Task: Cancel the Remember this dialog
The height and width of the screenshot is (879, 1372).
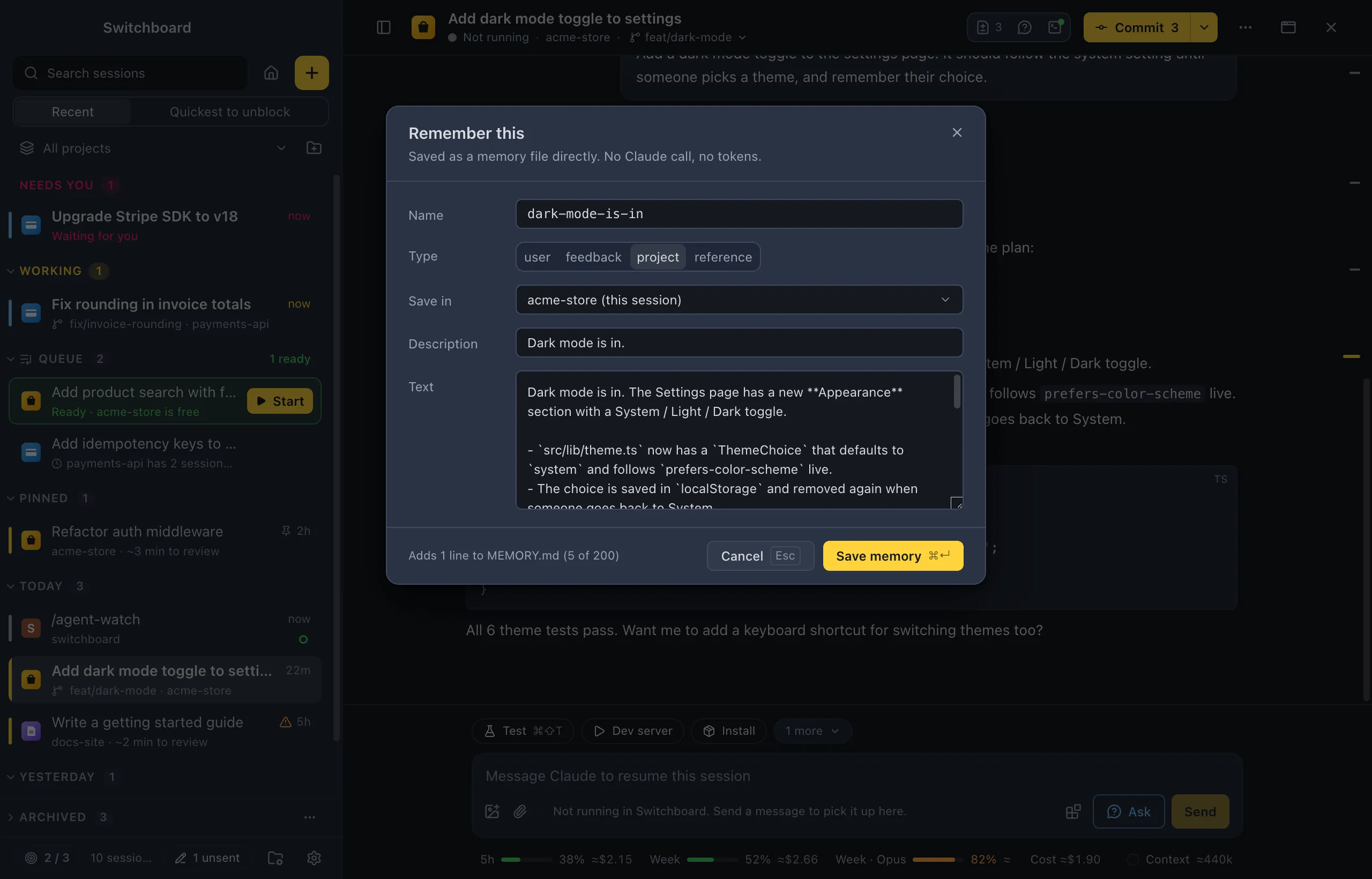Action: coord(760,555)
